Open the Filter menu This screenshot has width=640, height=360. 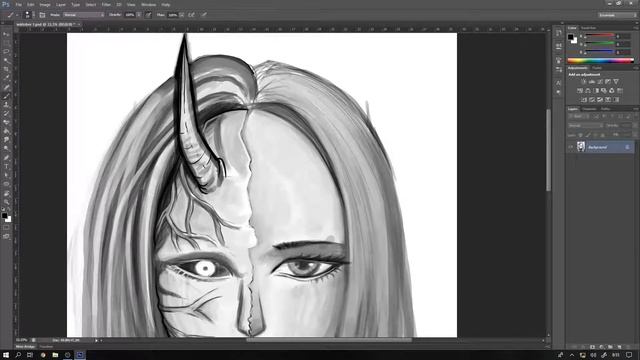(106, 4)
